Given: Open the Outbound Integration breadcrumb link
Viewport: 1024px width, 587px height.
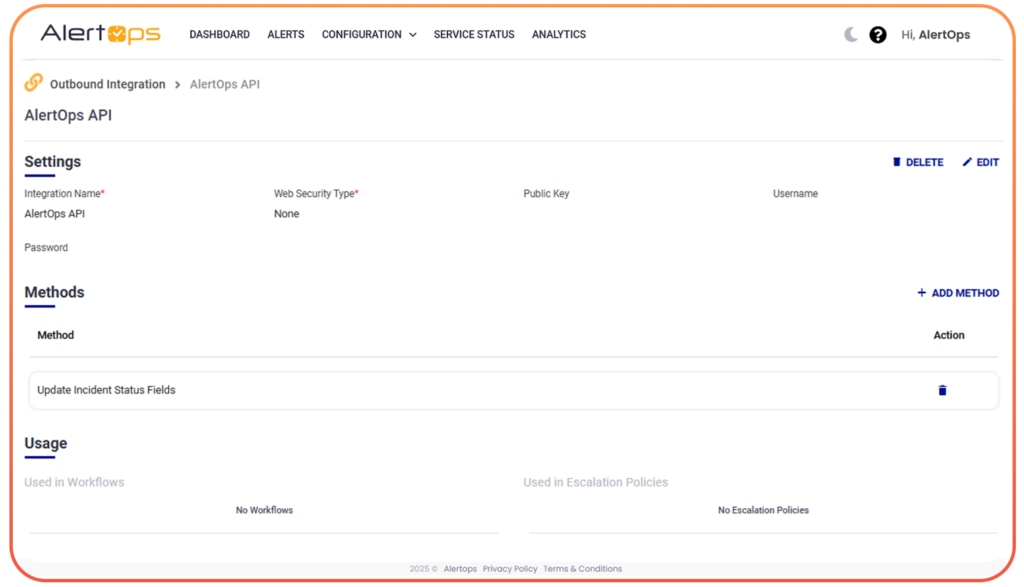Looking at the screenshot, I should [x=107, y=84].
